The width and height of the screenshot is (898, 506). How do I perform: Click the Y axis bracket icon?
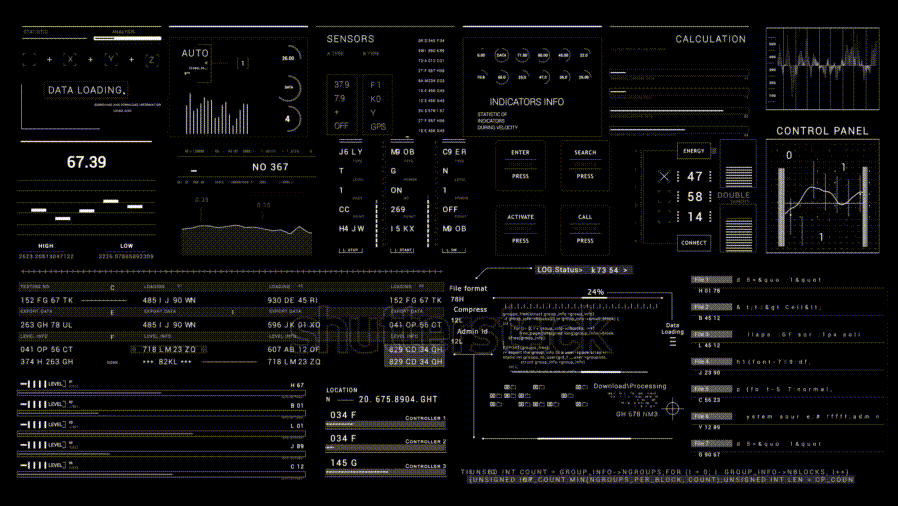[x=114, y=60]
